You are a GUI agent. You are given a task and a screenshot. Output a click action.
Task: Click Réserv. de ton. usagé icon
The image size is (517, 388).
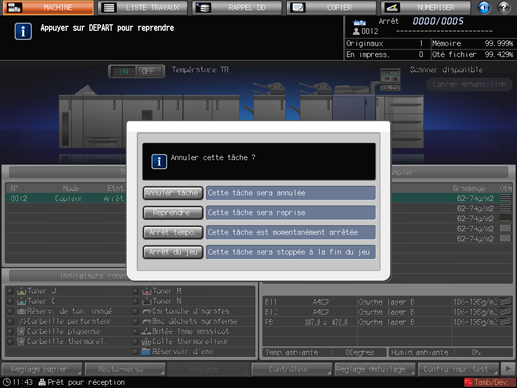tap(22, 311)
